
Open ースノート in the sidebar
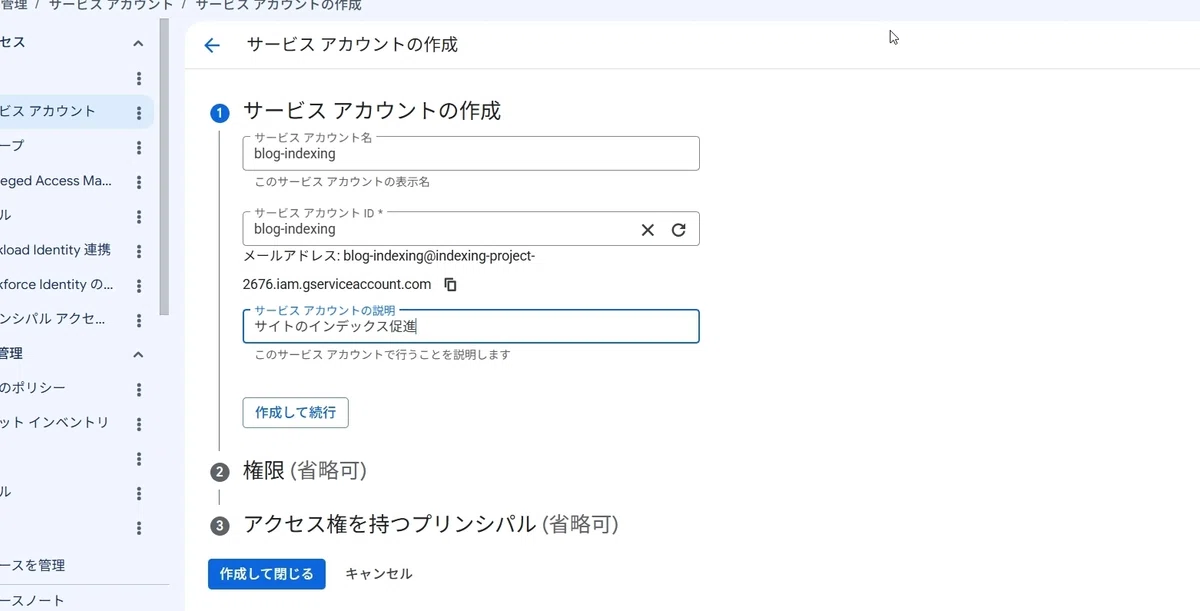(32, 600)
